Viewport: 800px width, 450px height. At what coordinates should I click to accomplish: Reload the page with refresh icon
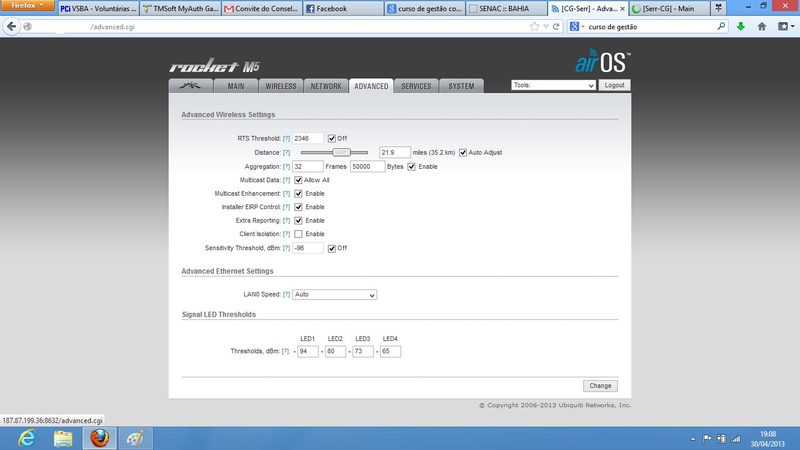[556, 27]
